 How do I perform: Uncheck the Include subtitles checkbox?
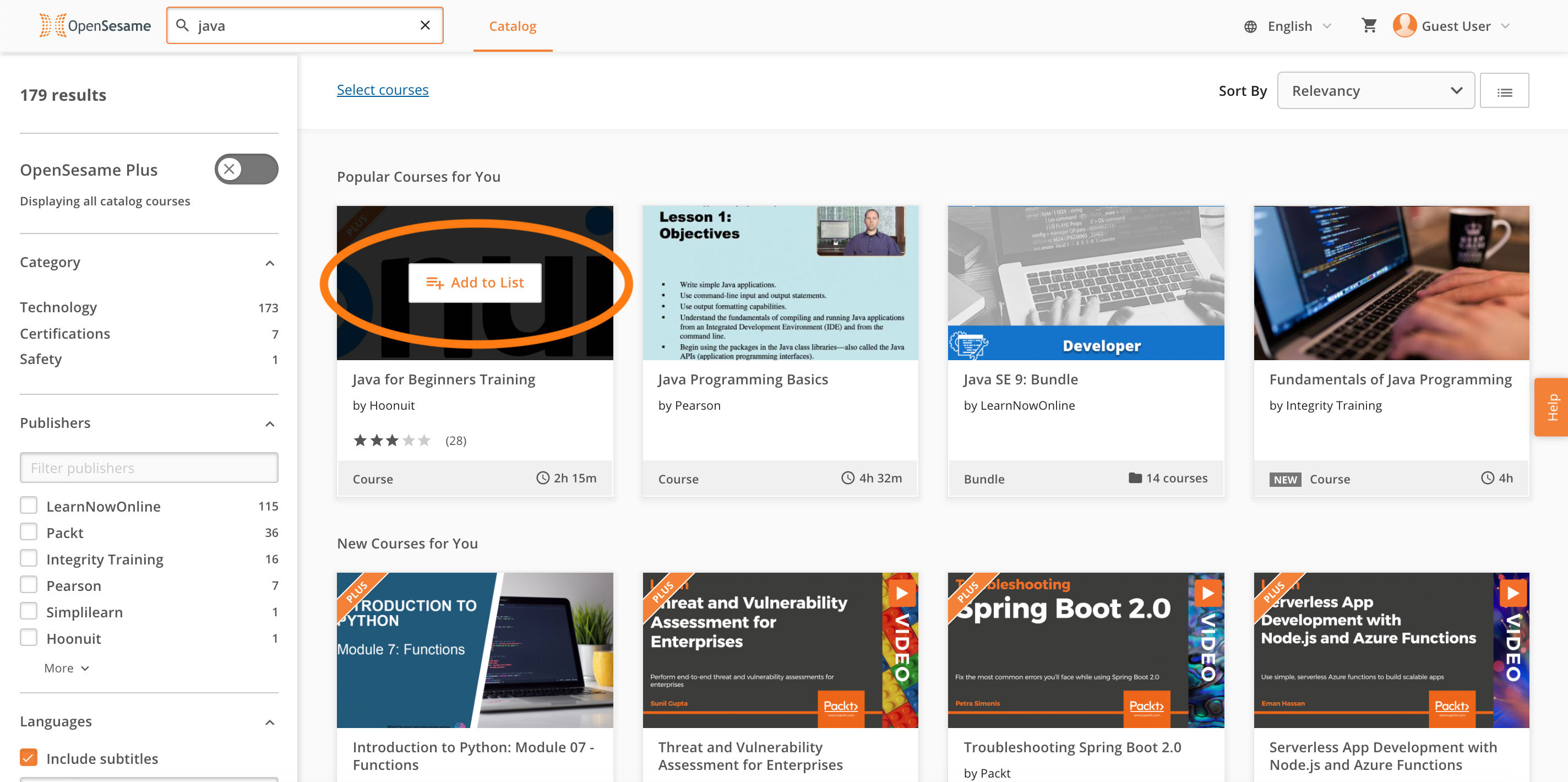pyautogui.click(x=29, y=757)
